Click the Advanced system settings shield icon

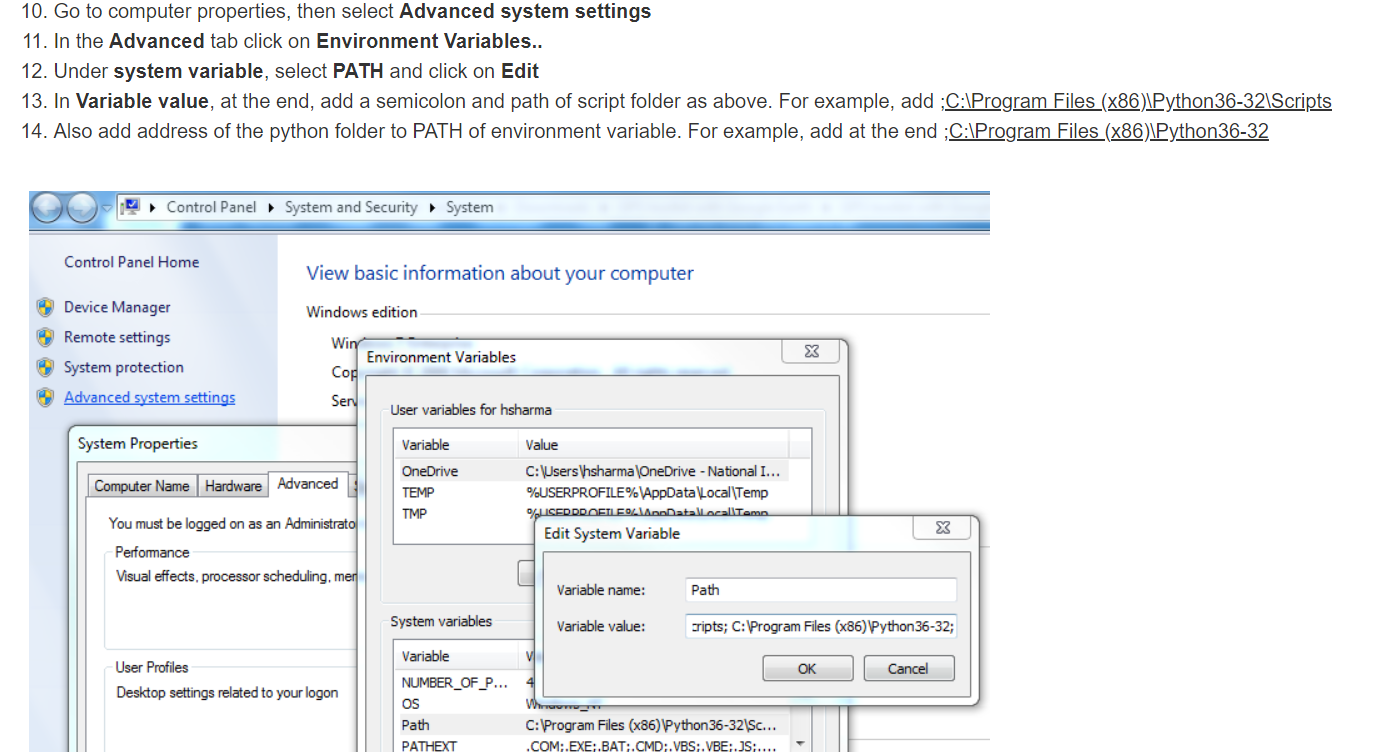(x=46, y=397)
